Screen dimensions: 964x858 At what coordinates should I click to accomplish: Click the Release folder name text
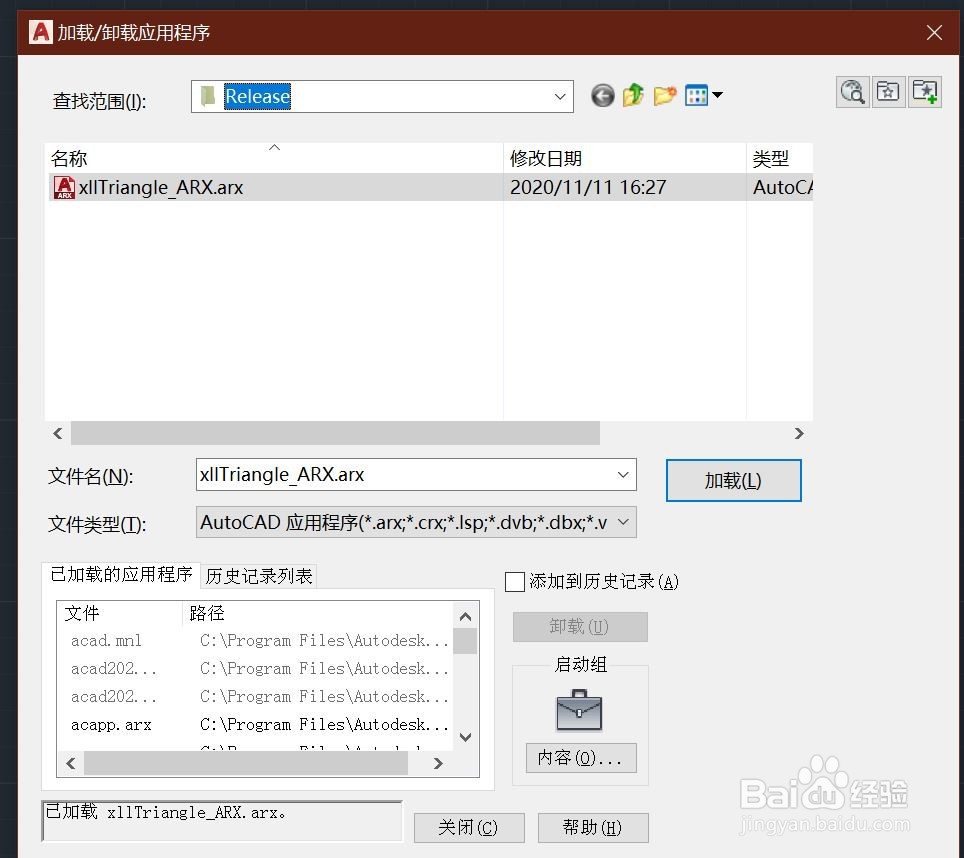(x=257, y=96)
